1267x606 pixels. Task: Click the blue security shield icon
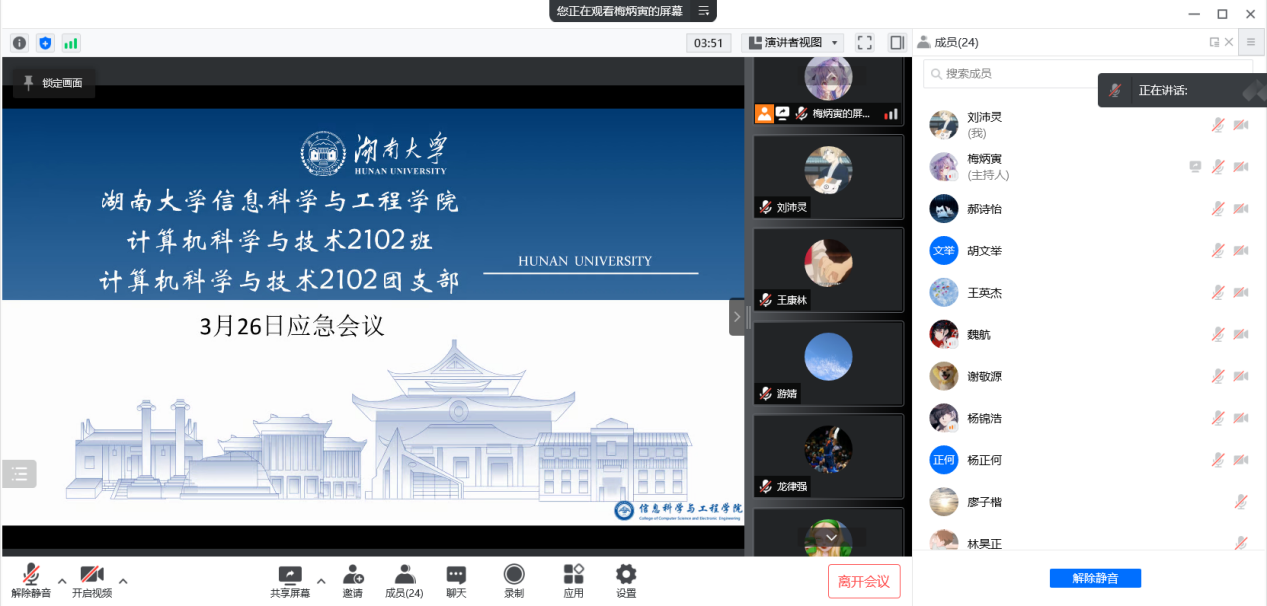[45, 43]
